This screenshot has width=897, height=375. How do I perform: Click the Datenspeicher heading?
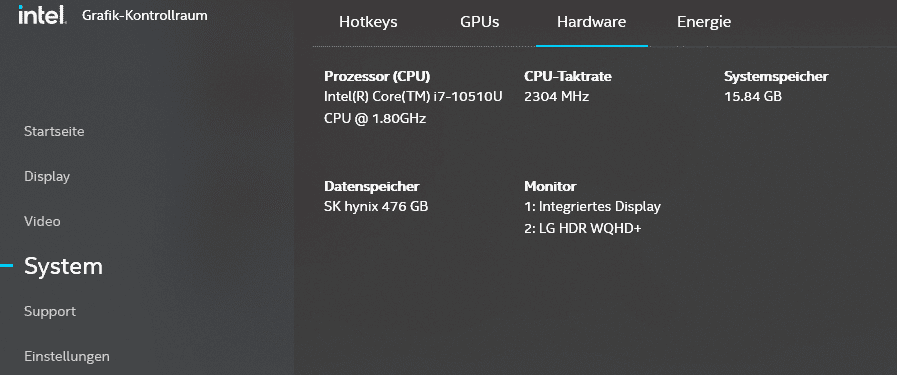point(371,186)
